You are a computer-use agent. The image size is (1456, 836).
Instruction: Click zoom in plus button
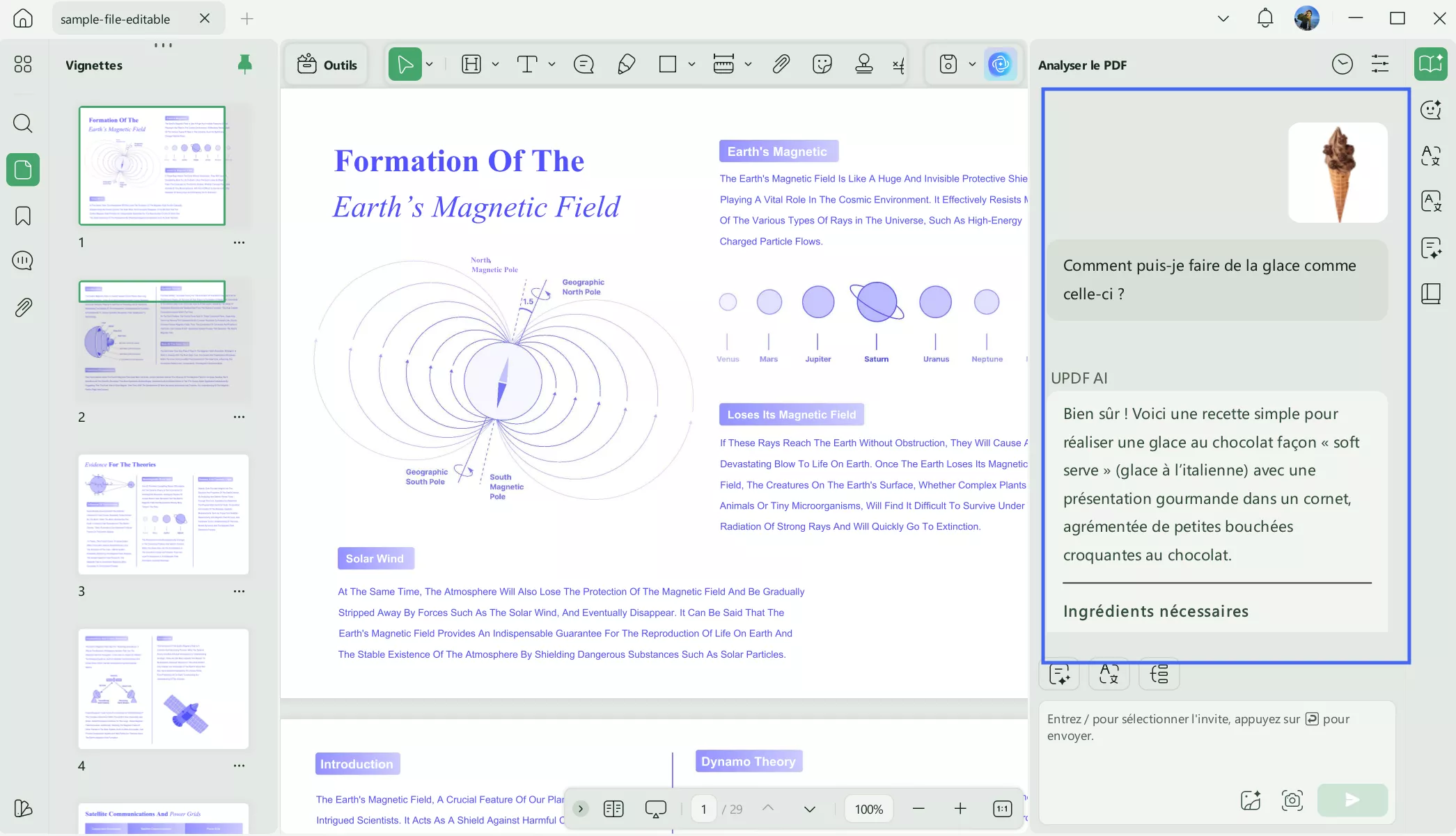click(960, 809)
